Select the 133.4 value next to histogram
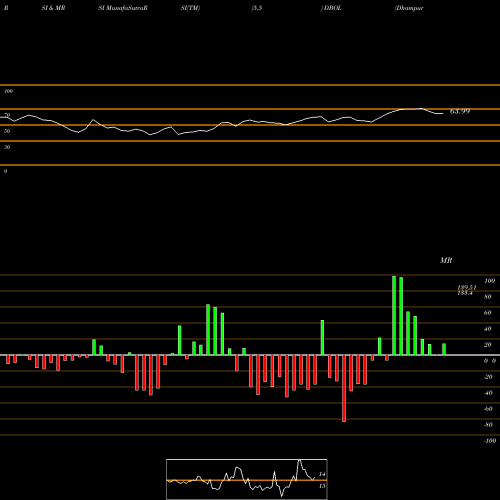500x500 pixels. tap(465, 293)
